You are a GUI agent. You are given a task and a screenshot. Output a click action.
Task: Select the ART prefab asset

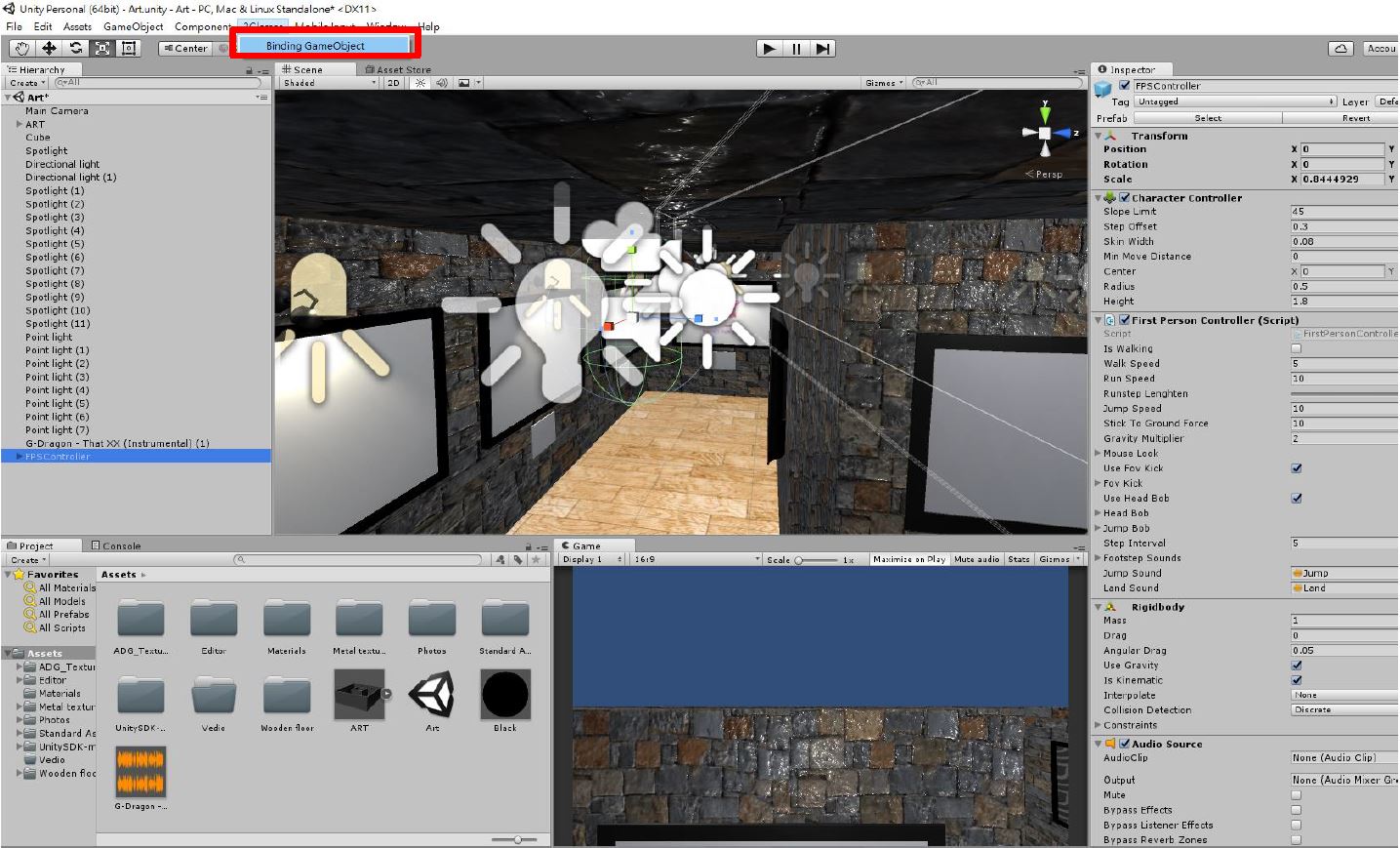pyautogui.click(x=359, y=694)
